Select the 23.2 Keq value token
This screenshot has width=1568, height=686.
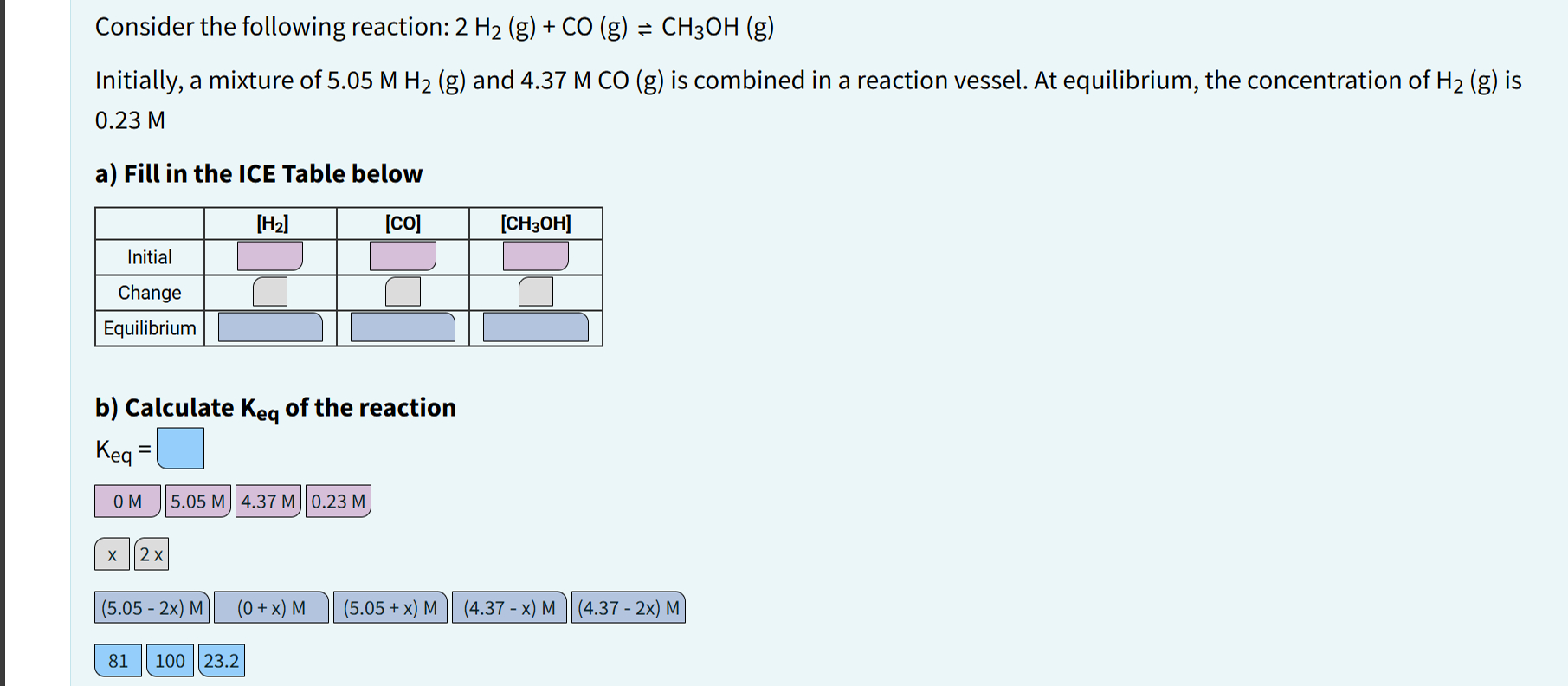222,661
